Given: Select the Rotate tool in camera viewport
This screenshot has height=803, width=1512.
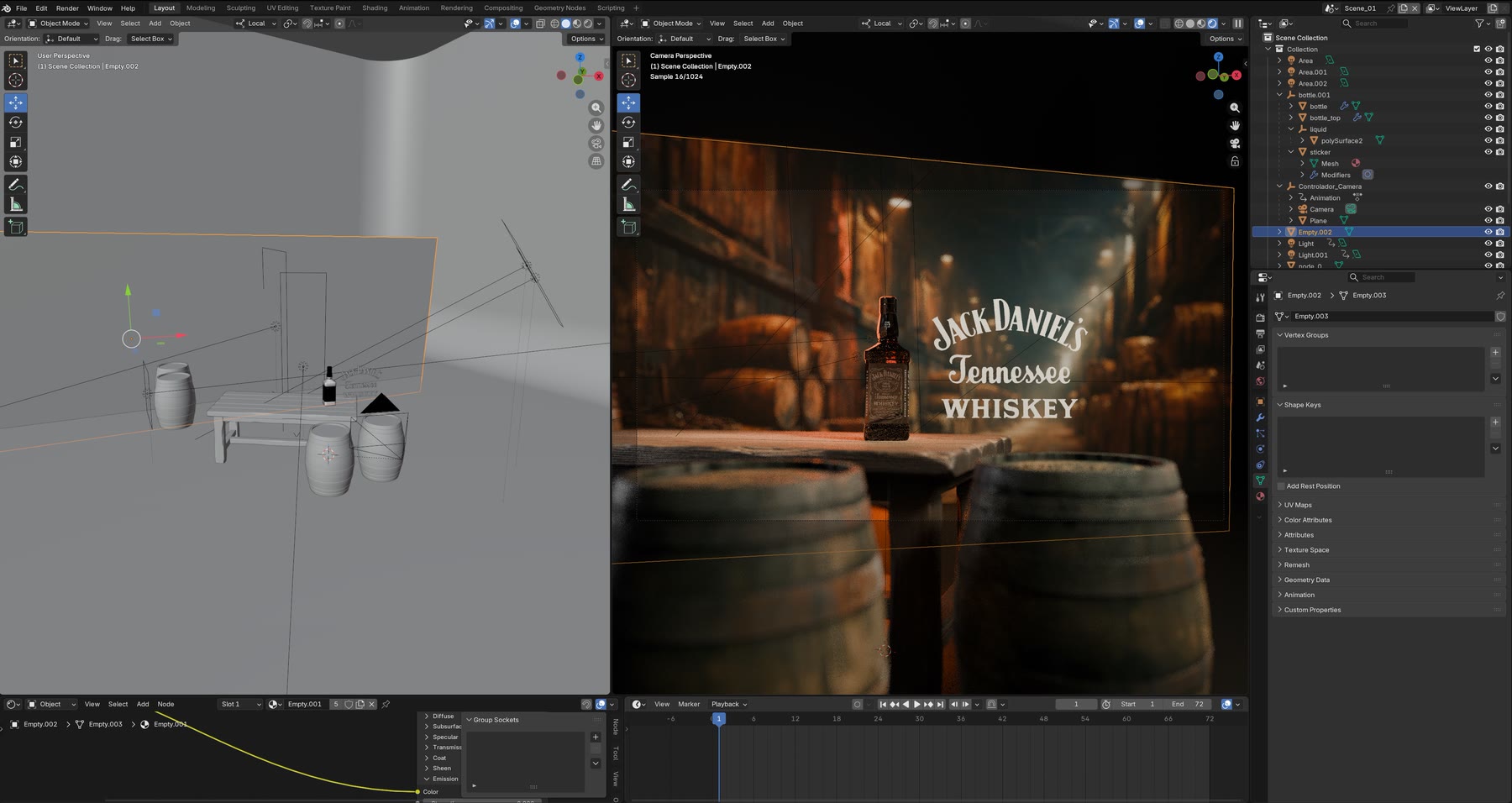Looking at the screenshot, I should [628, 123].
